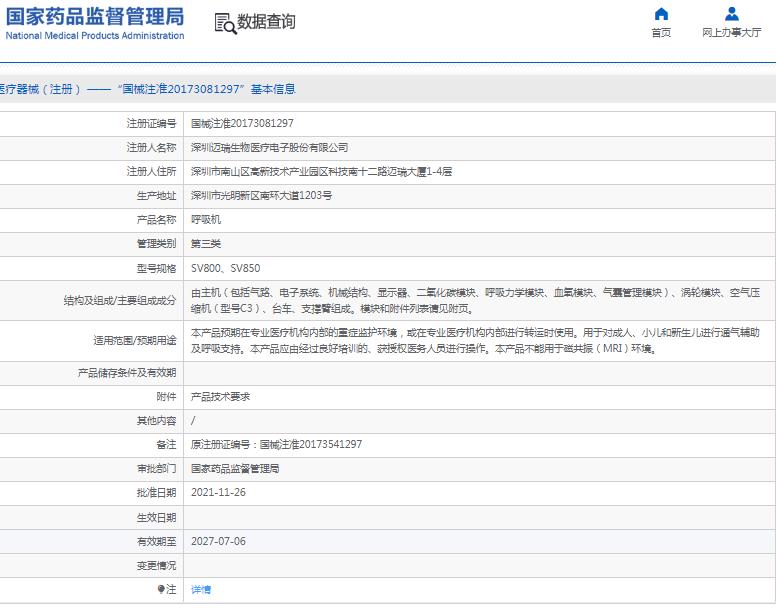This screenshot has height=612, width=776.
Task: Click National Medical Products Administration text
Action: [x=95, y=36]
